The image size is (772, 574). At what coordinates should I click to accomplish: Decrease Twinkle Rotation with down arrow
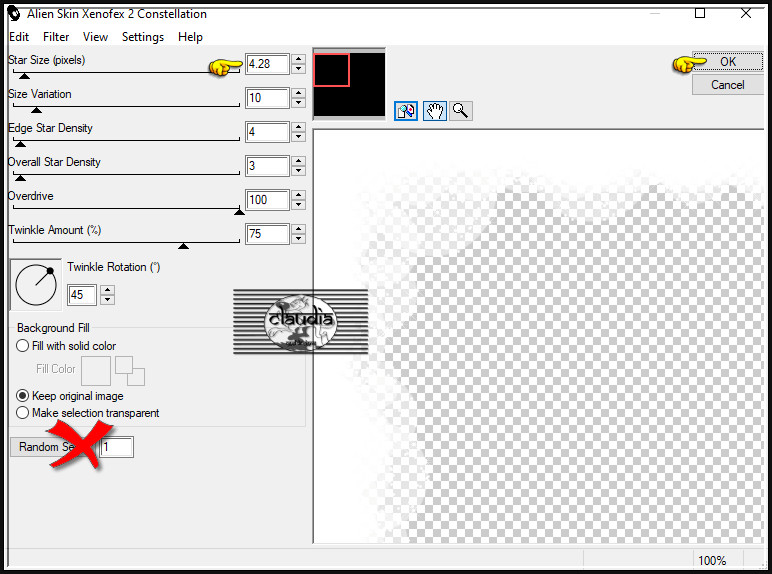click(x=107, y=300)
